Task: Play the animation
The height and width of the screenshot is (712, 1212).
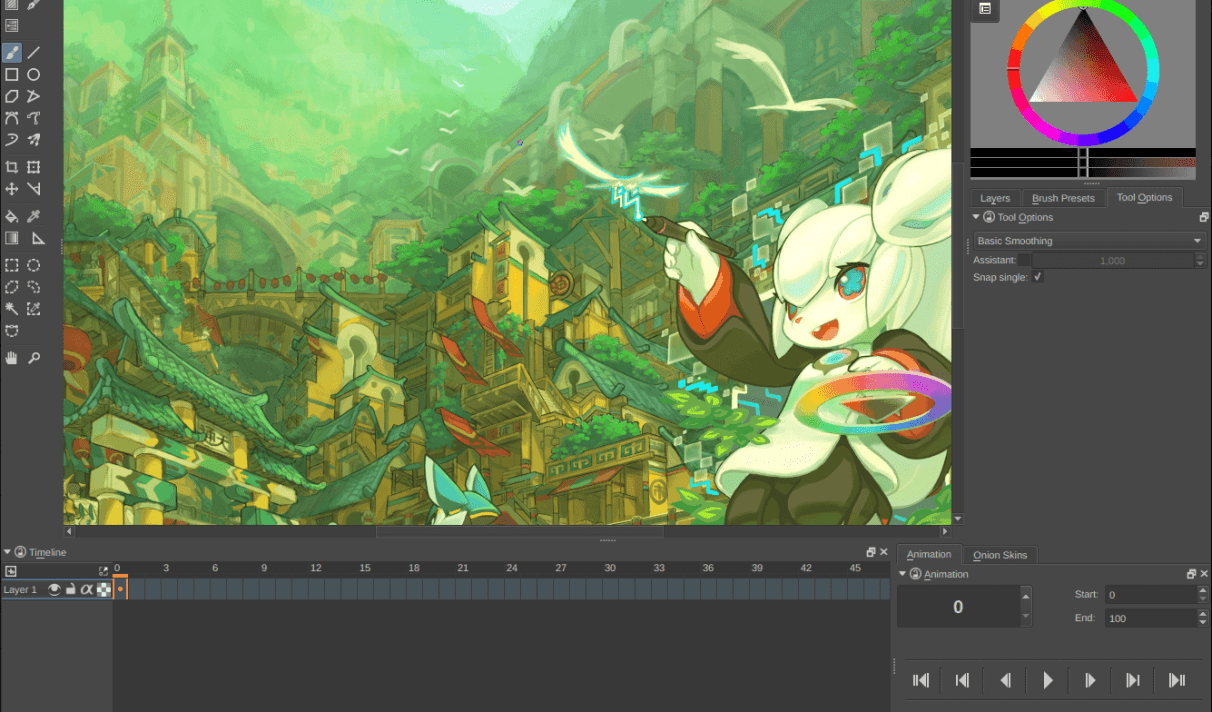Action: click(x=1048, y=680)
